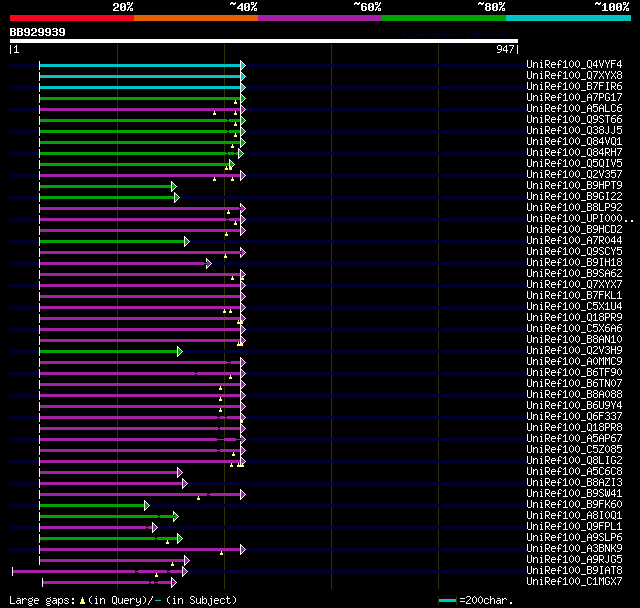
Task: Click the purple ~60% identity legend segment
Action: point(320,18)
